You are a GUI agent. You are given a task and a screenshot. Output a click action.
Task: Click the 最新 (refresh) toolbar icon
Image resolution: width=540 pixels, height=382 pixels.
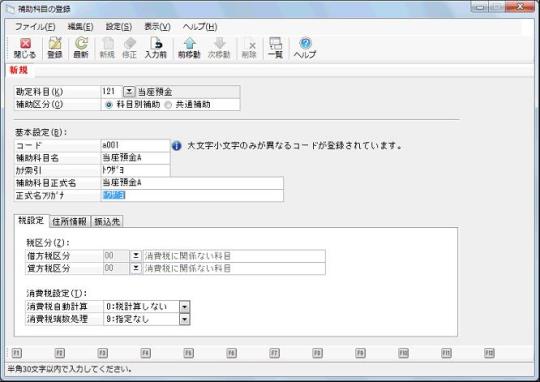click(x=81, y=48)
